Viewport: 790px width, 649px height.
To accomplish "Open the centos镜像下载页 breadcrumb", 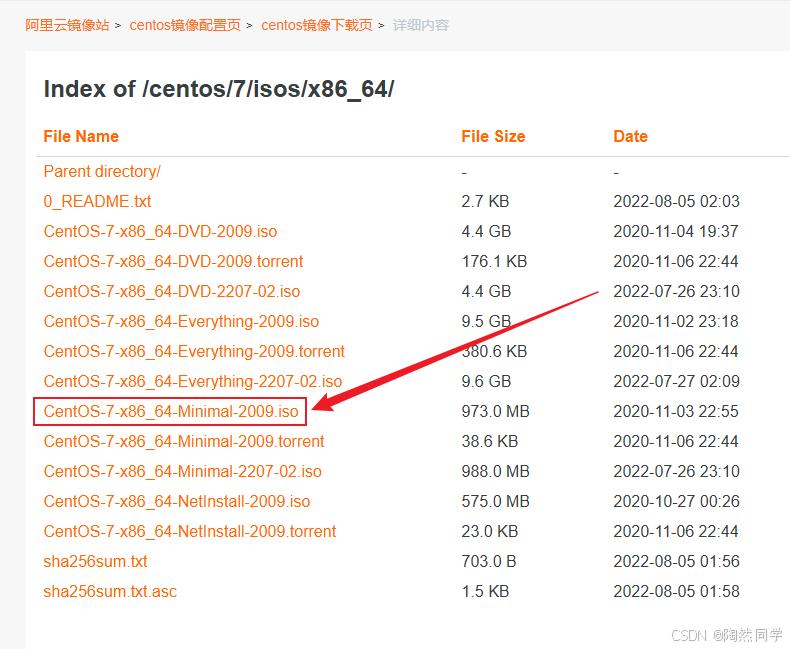I will (x=317, y=25).
